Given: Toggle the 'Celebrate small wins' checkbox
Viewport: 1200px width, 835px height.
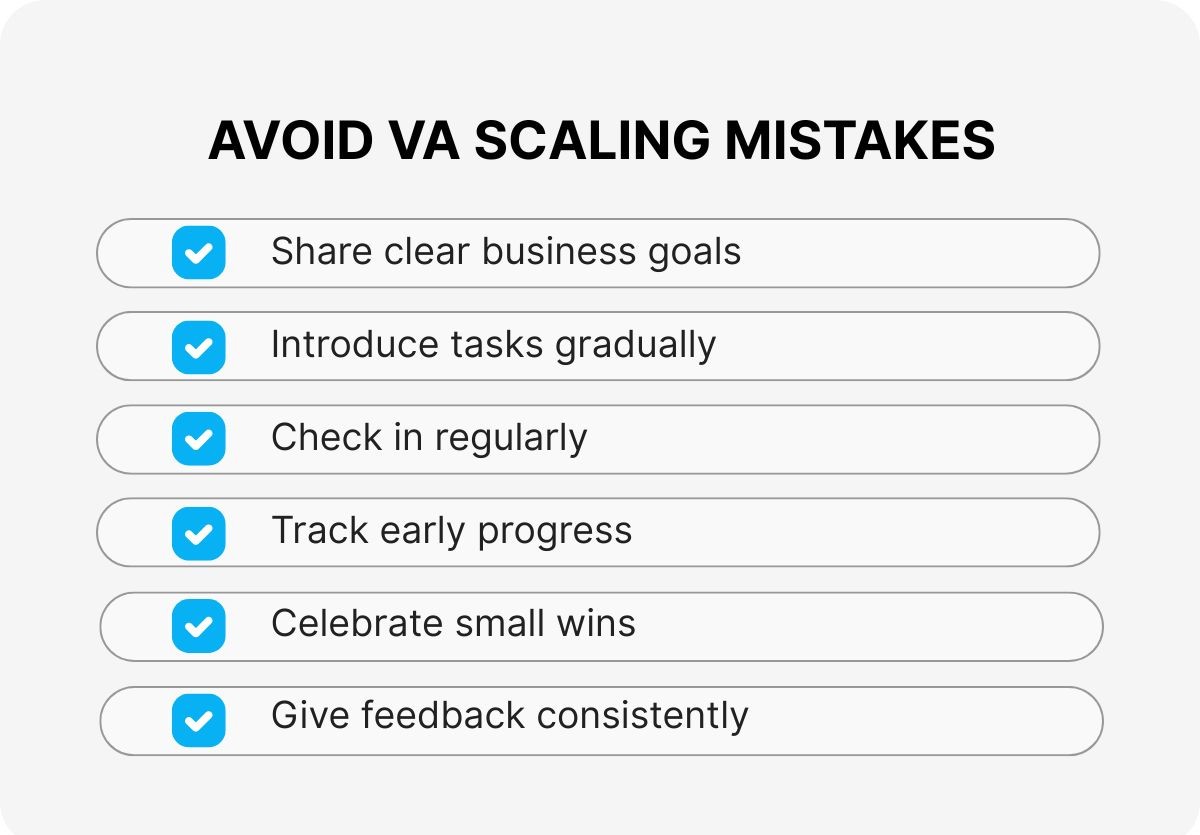Looking at the screenshot, I should (198, 626).
